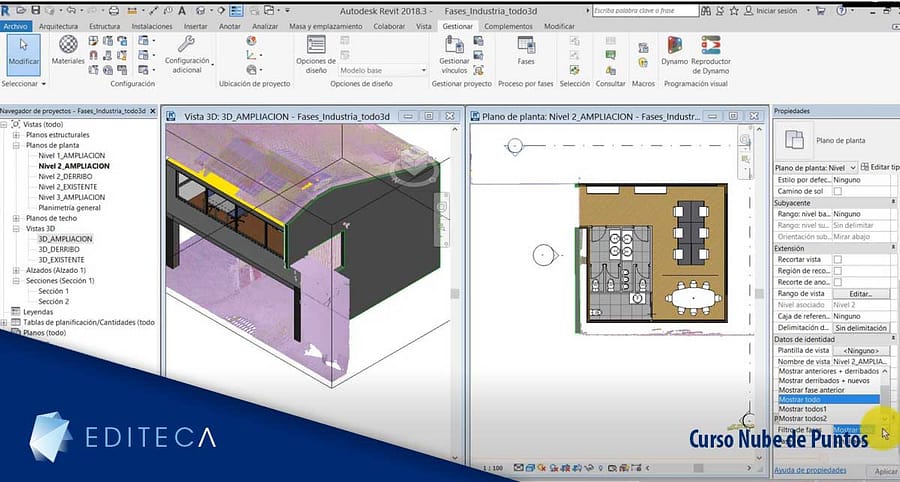
Task: Click the binoculars search icon
Action: pos(705,10)
